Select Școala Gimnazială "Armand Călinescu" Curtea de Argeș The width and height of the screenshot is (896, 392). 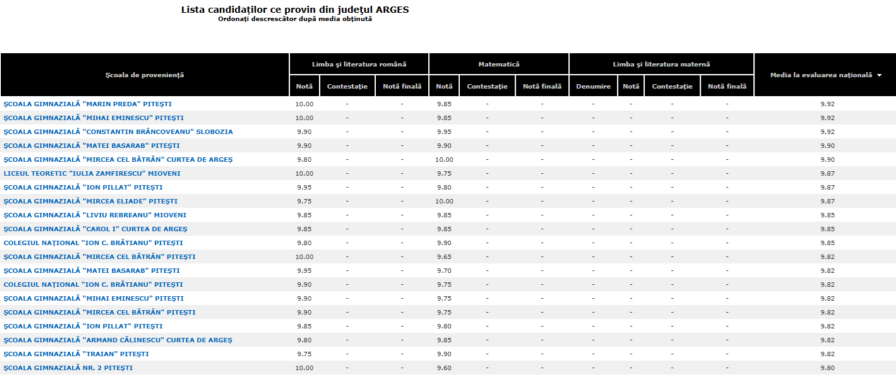[118, 340]
